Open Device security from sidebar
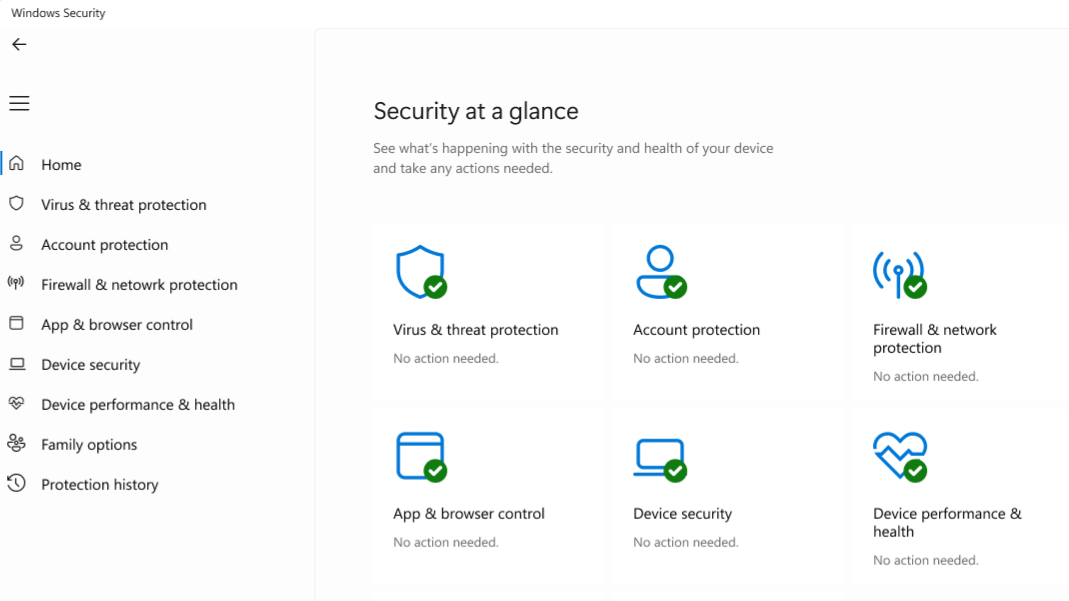 91,365
